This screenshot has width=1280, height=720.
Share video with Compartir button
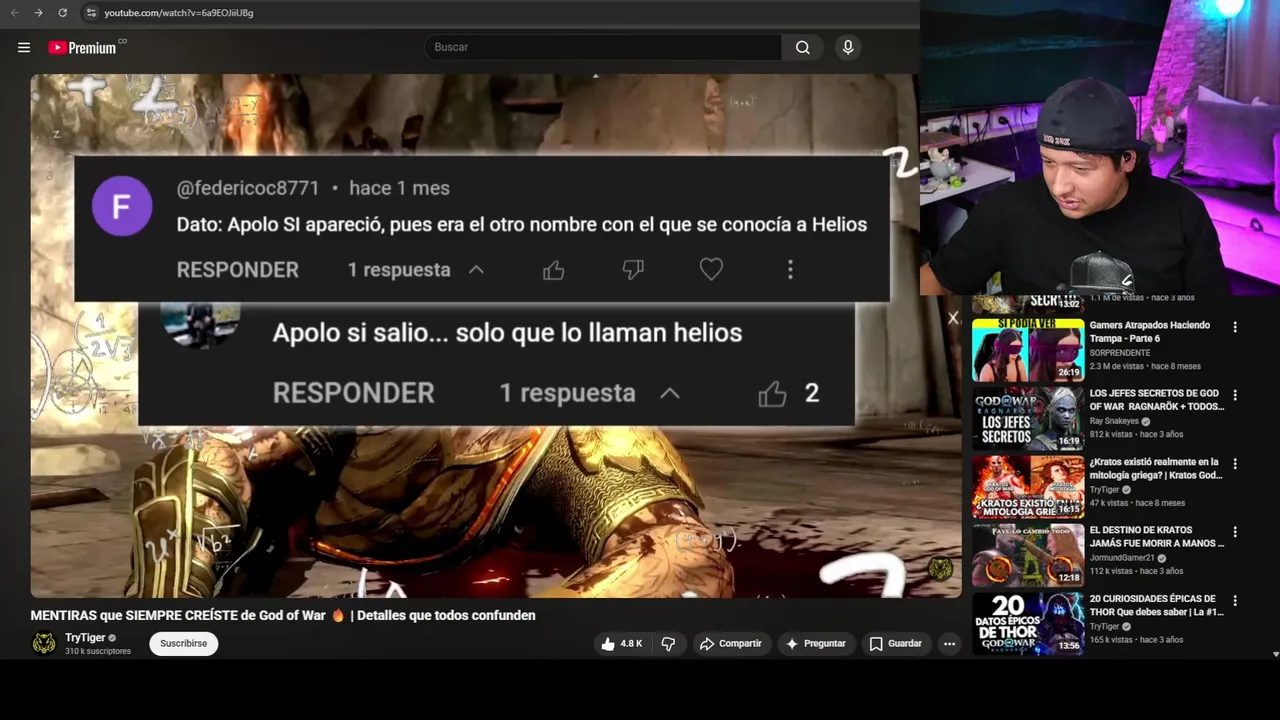tap(731, 644)
